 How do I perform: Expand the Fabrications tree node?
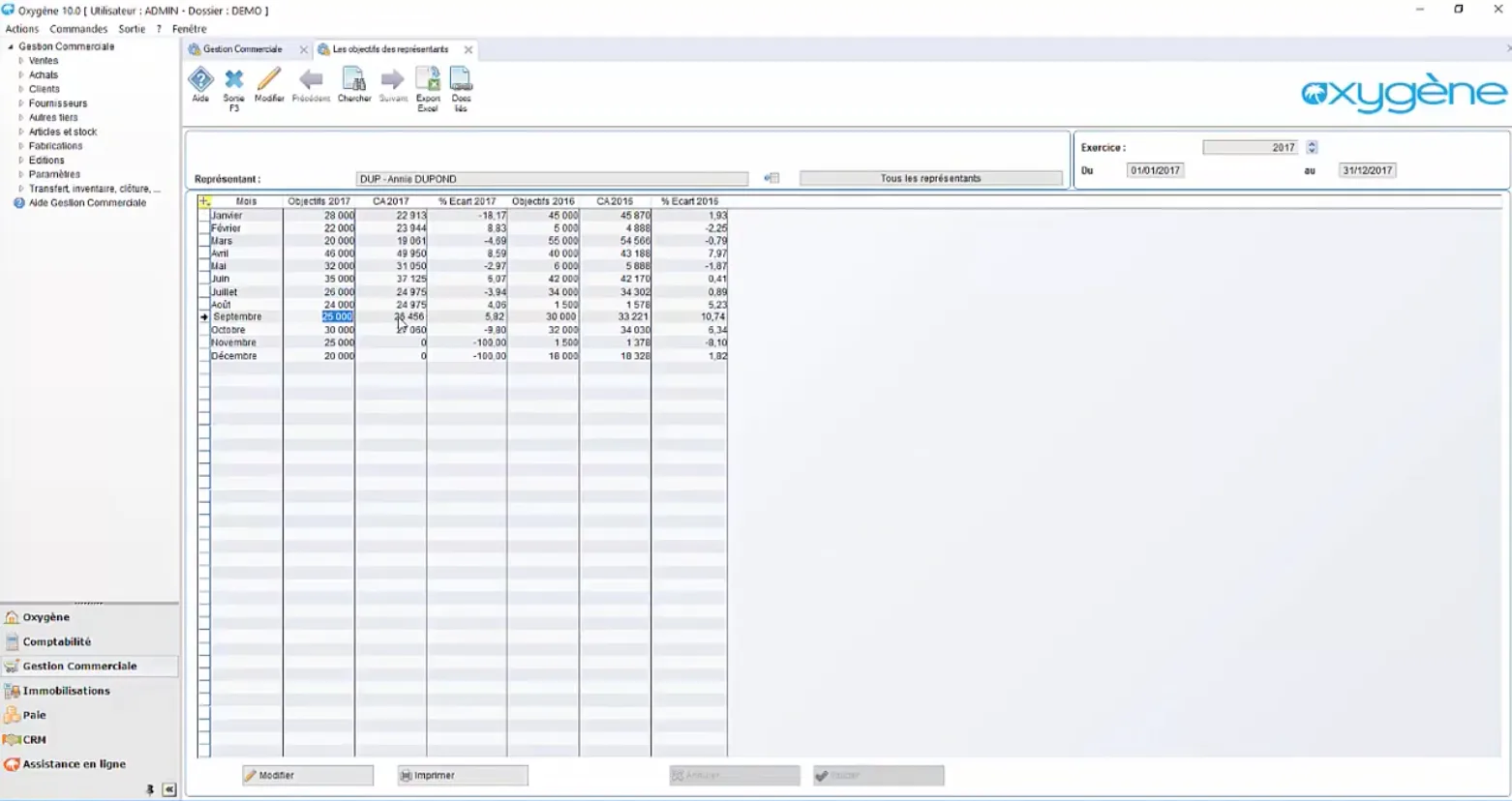[x=21, y=146]
